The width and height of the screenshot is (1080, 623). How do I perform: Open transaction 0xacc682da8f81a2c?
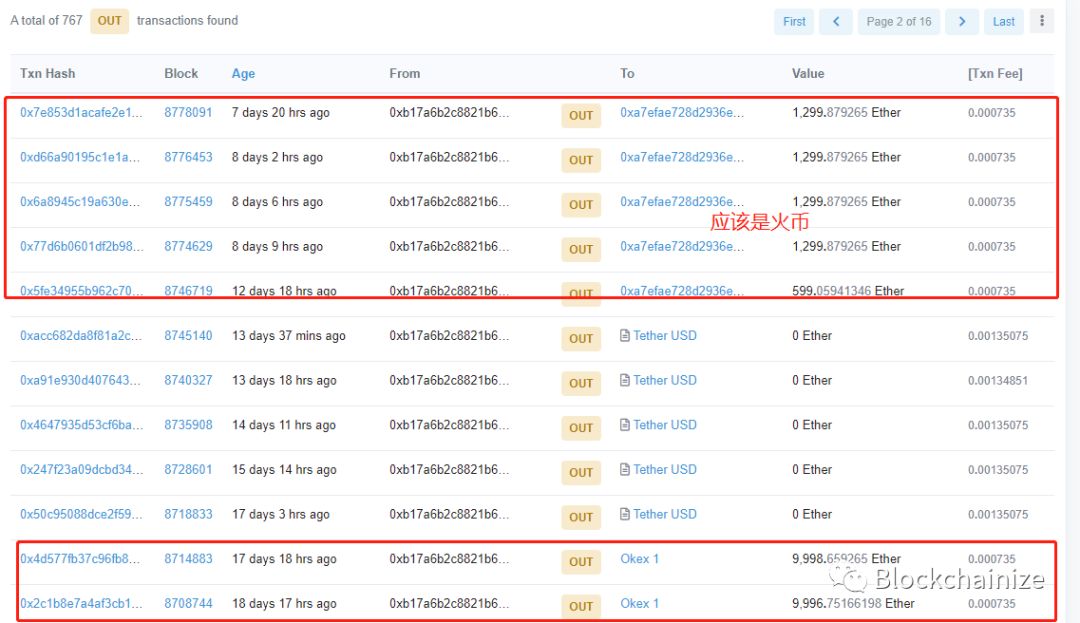pyautogui.click(x=81, y=336)
